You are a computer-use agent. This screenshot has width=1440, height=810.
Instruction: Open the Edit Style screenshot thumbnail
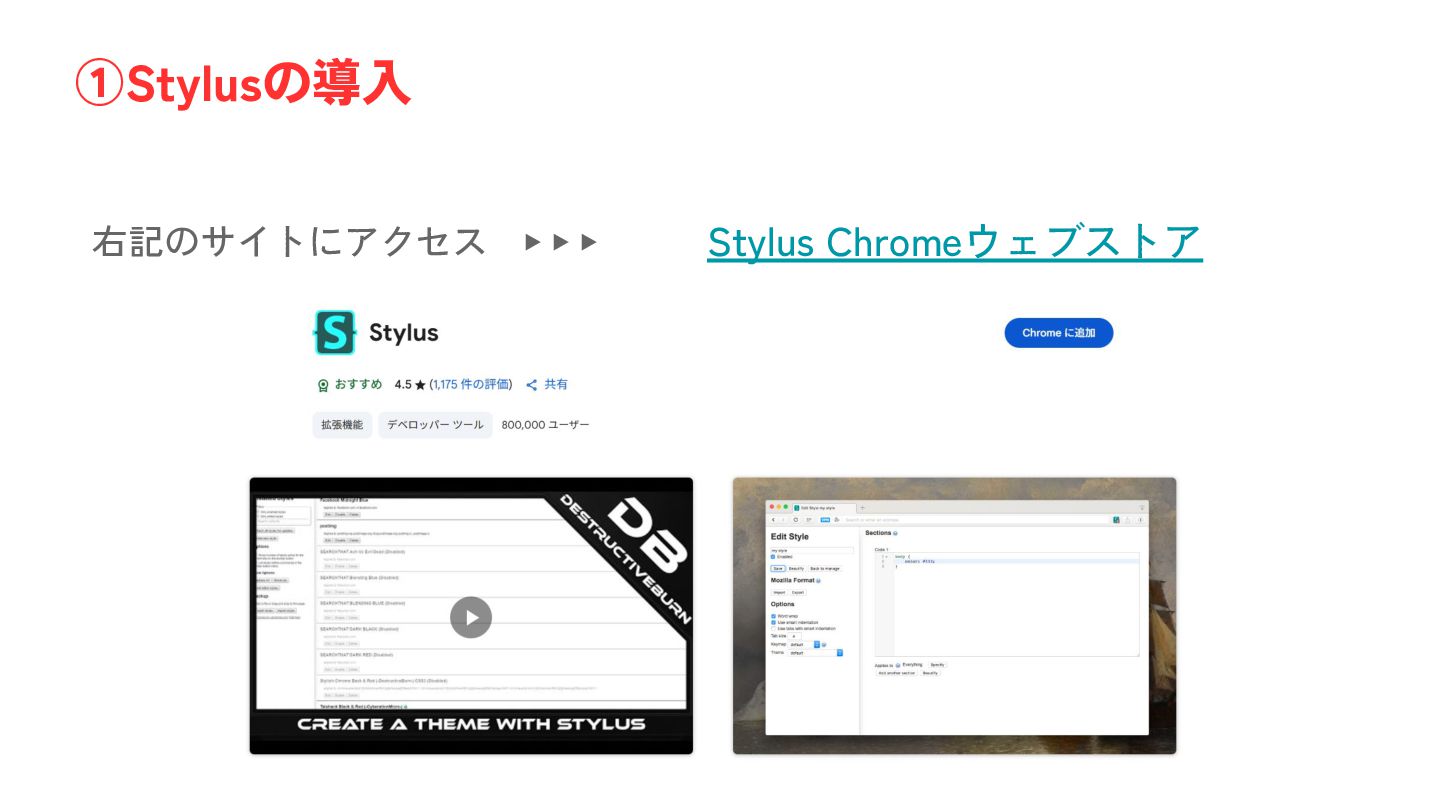[x=954, y=616]
